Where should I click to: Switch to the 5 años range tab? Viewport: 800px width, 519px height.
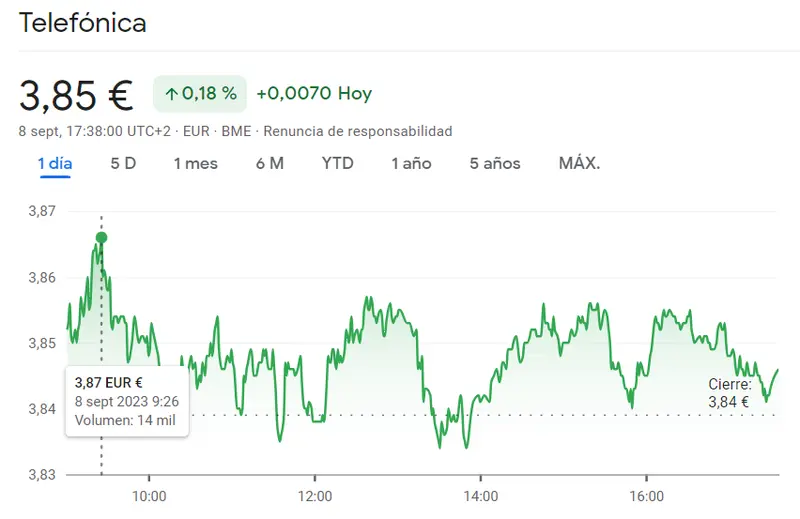(x=495, y=163)
